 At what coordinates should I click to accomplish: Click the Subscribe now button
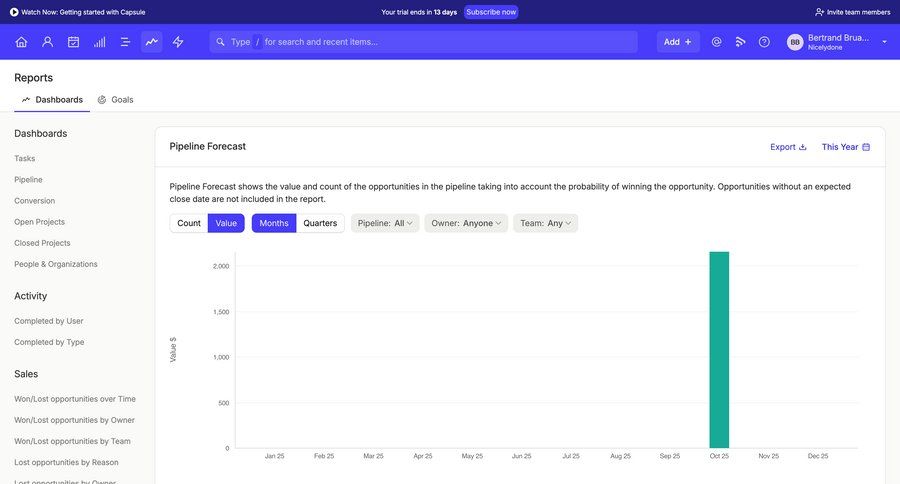coord(491,12)
